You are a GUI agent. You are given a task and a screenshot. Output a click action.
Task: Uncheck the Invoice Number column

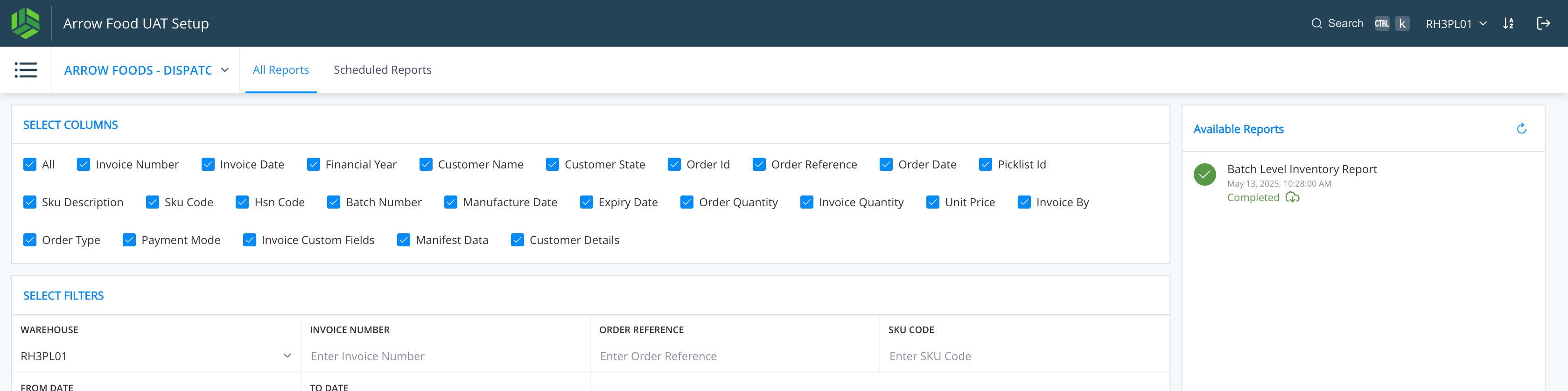[84, 164]
